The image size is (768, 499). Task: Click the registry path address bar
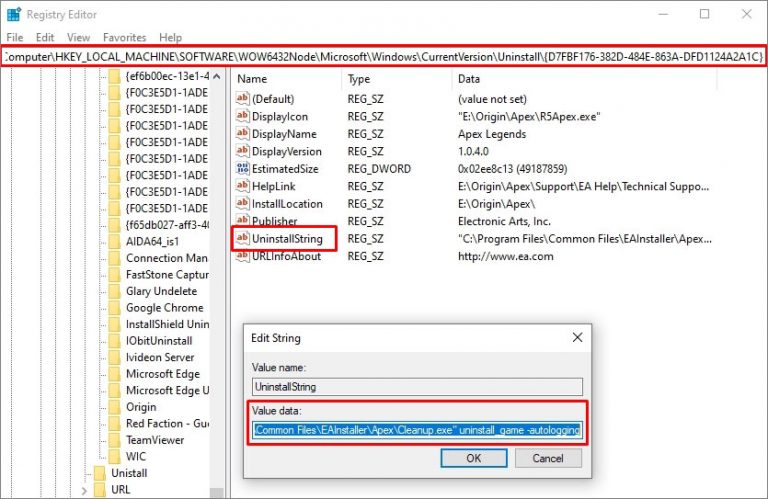[384, 57]
